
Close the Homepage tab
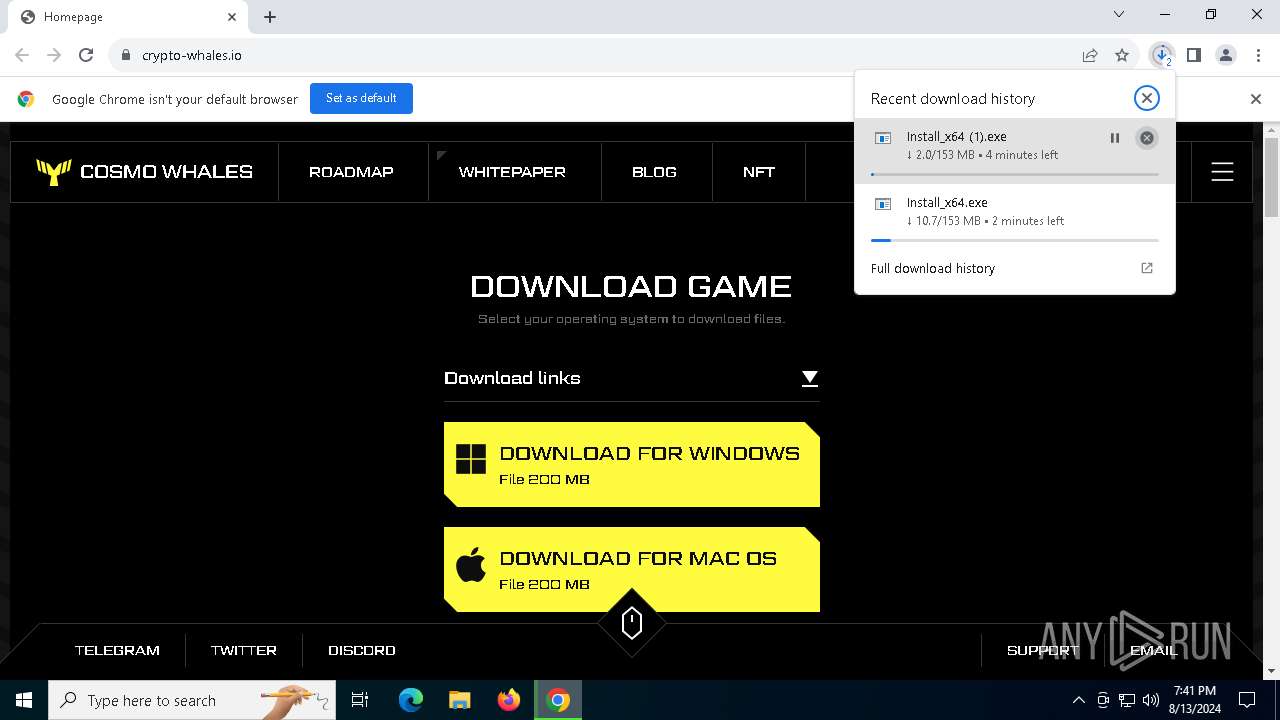[x=232, y=17]
